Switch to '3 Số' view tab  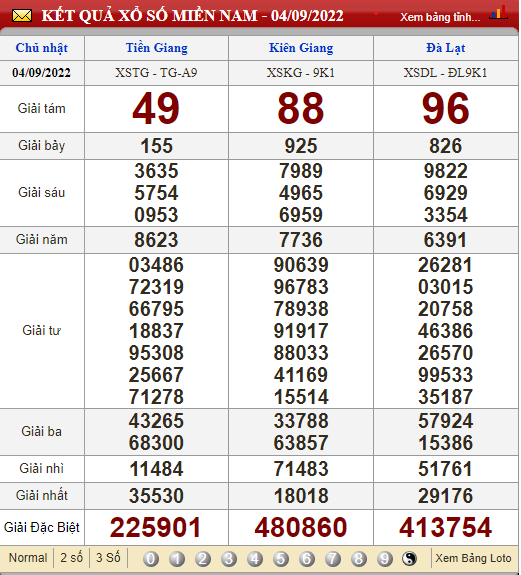108,558
